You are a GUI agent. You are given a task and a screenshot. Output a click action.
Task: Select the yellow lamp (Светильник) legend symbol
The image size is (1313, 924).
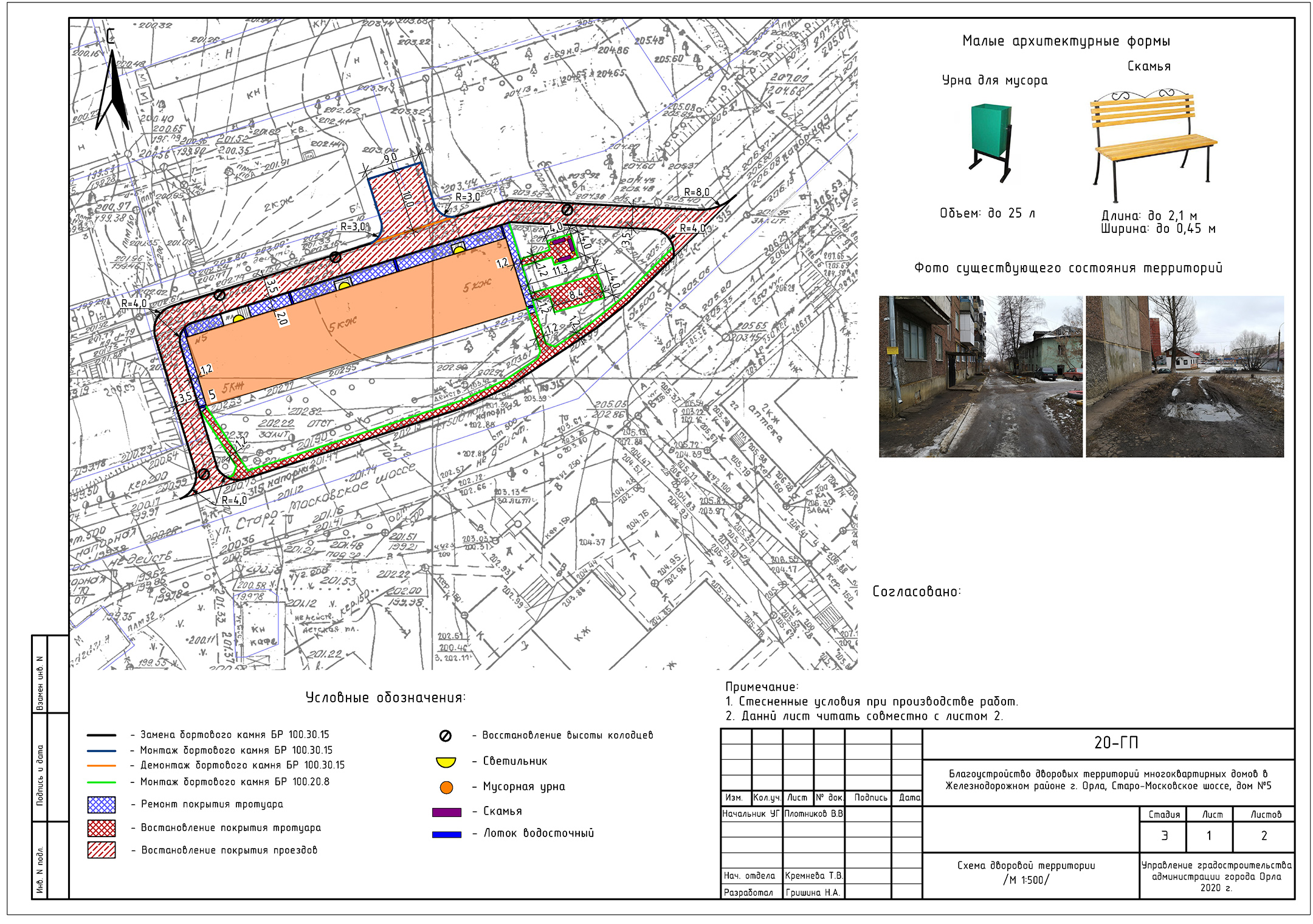(446, 762)
